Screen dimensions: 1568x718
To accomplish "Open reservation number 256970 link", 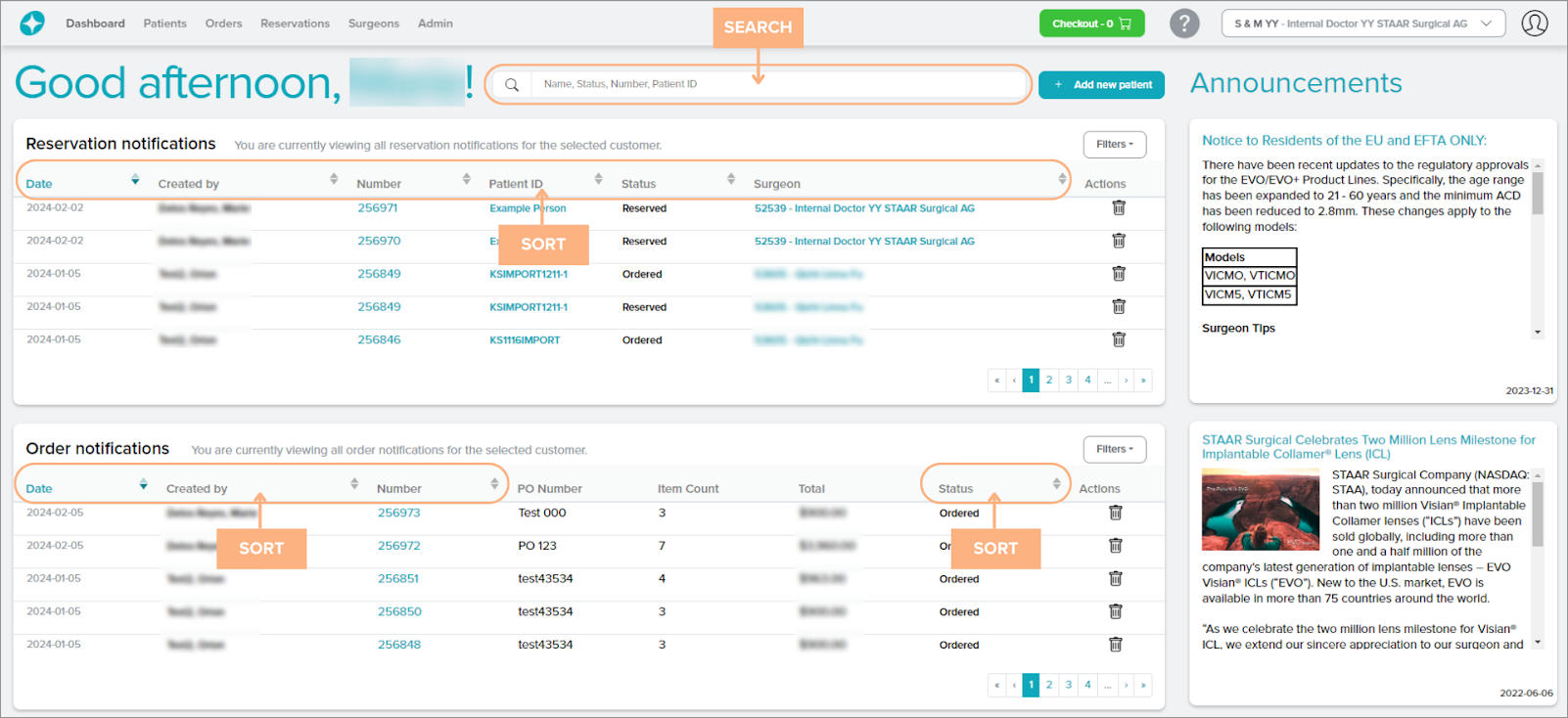I will (379, 241).
